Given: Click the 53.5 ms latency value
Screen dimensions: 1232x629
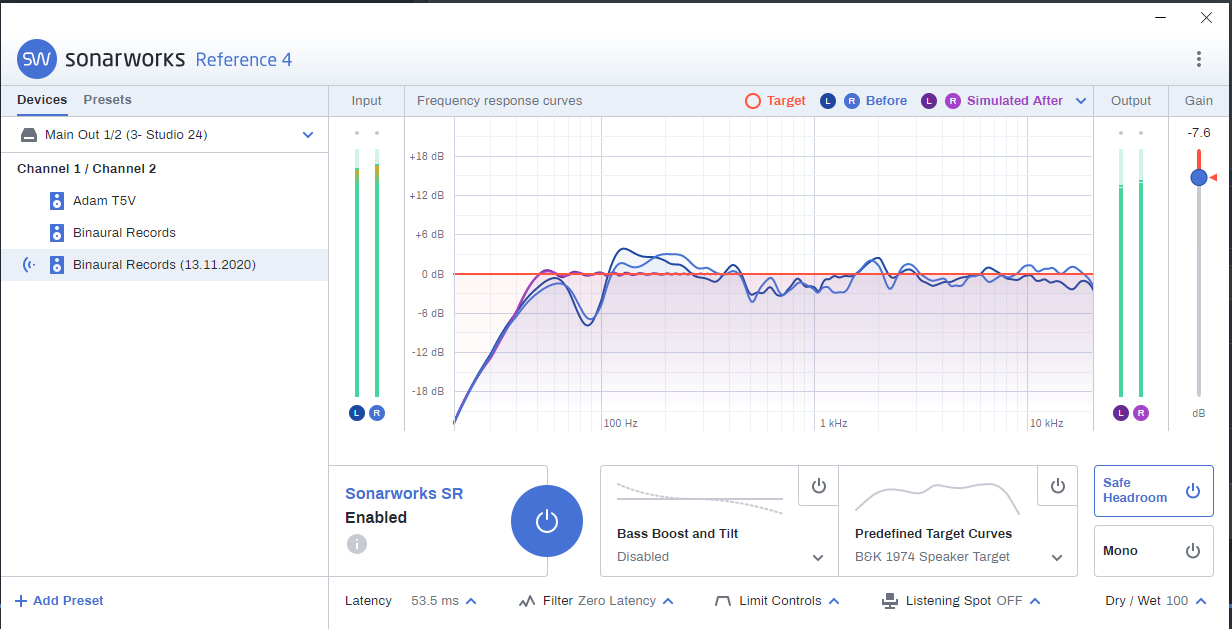Looking at the screenshot, I should coord(435,601).
